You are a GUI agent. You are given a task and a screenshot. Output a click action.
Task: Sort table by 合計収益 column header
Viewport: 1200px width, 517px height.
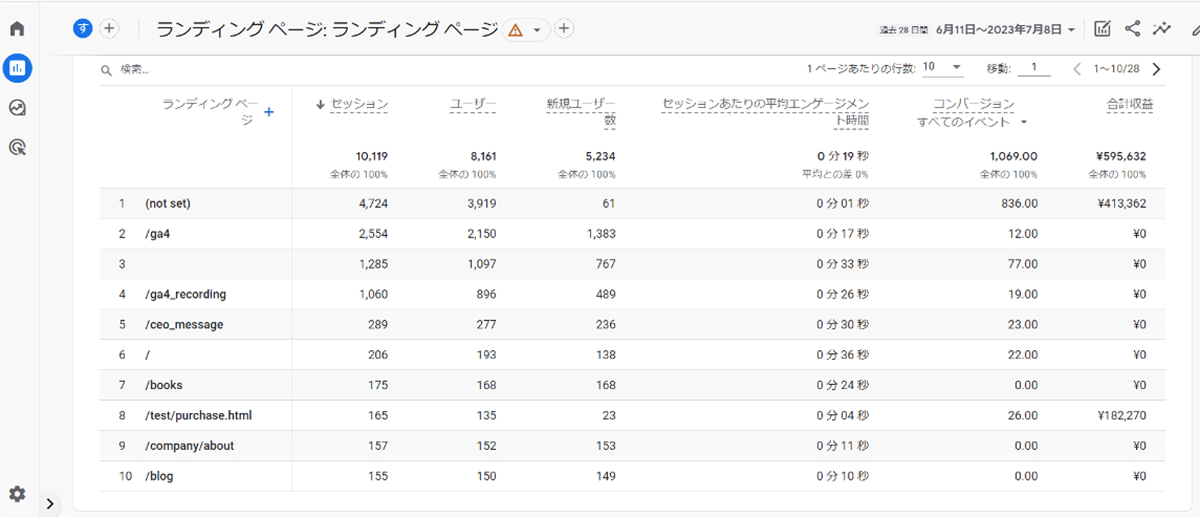[1129, 103]
